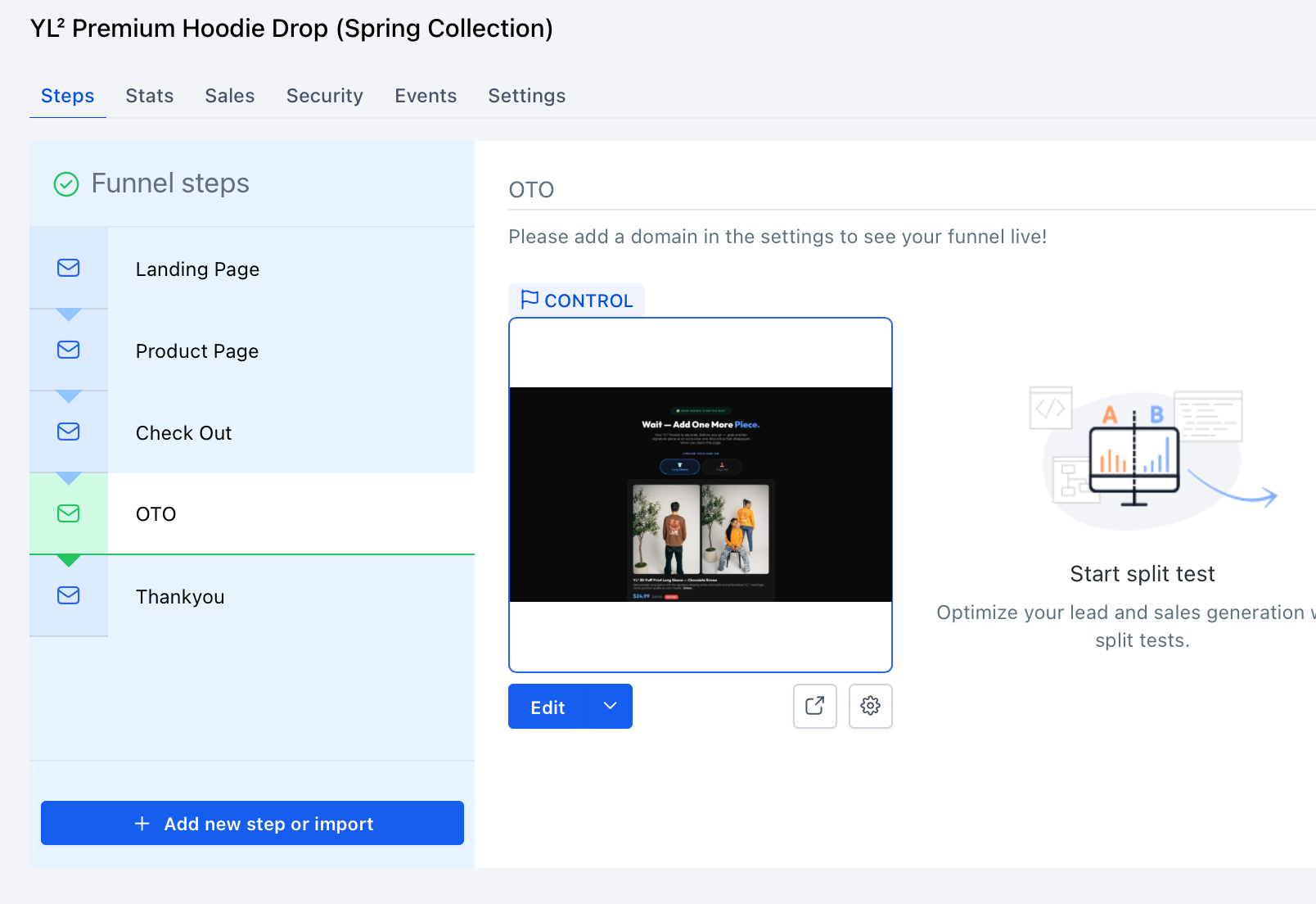Select the Check Out step

tap(252, 432)
